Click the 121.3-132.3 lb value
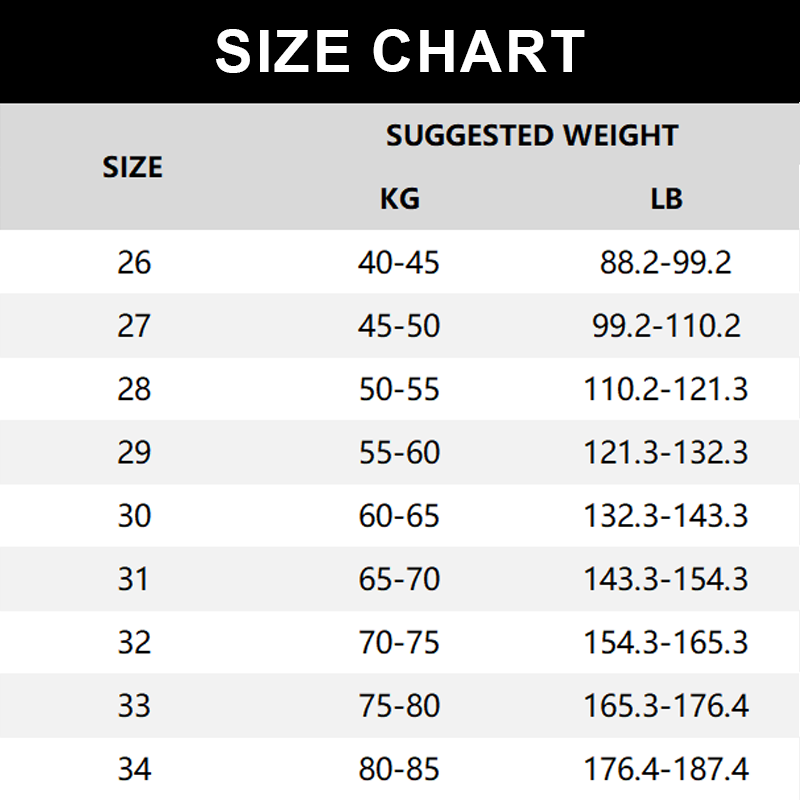 coord(666,452)
